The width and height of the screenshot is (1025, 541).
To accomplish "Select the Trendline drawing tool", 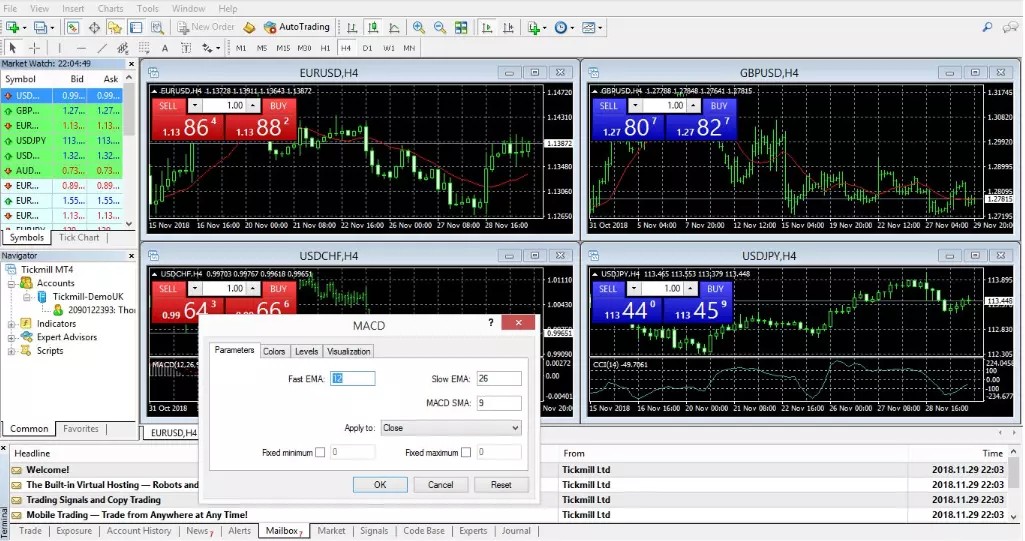I will [x=102, y=48].
